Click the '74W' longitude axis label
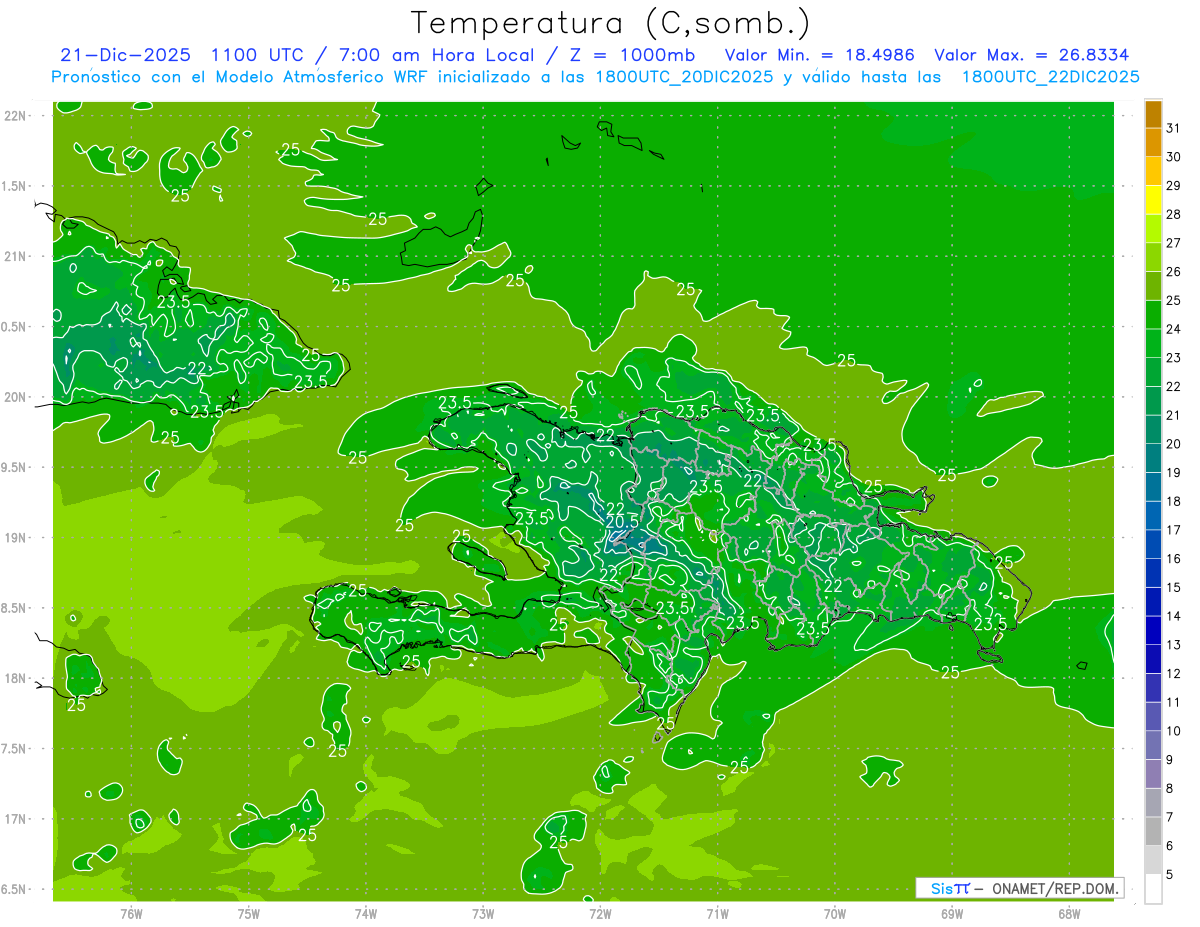 [x=365, y=913]
